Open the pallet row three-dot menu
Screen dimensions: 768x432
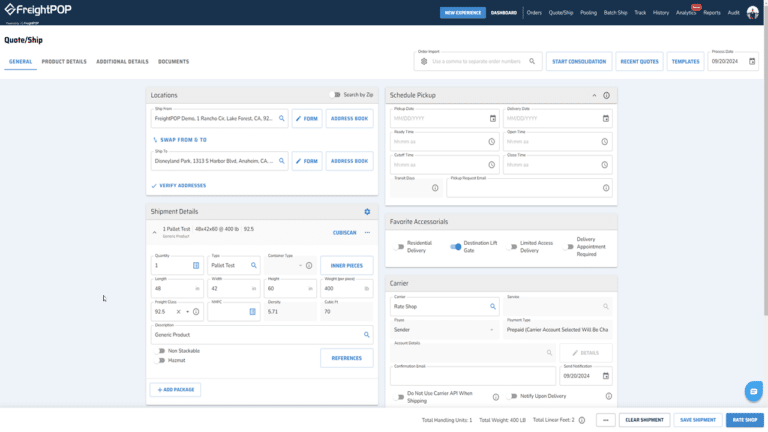(367, 233)
